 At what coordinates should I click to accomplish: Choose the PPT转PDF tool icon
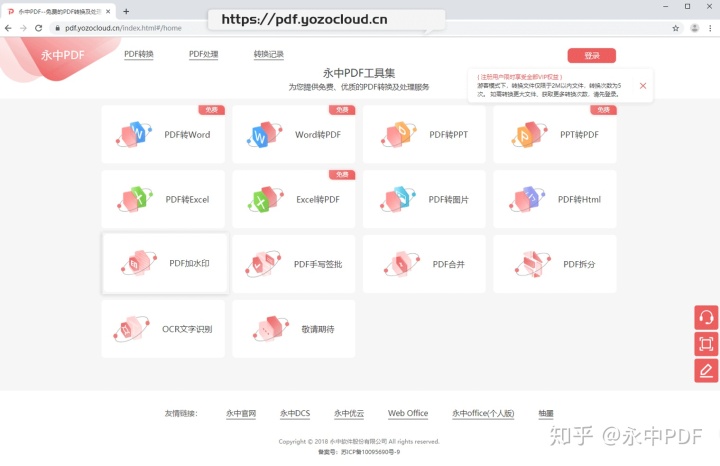pos(529,135)
